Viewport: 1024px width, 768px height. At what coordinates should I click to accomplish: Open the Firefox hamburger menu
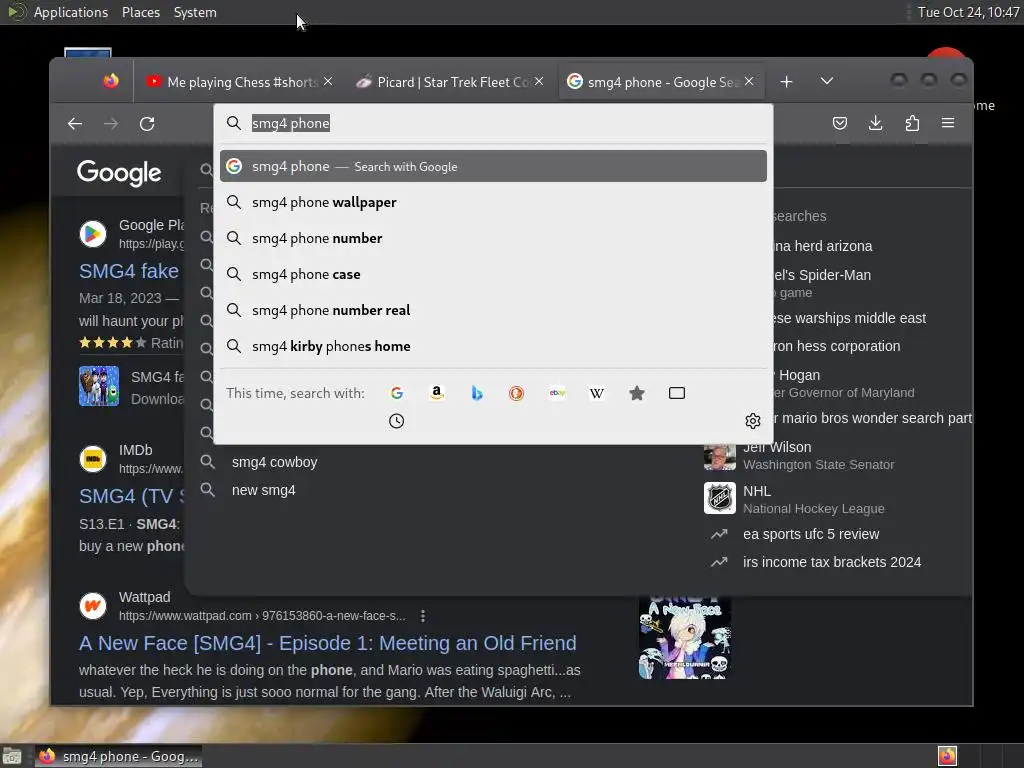(x=948, y=123)
